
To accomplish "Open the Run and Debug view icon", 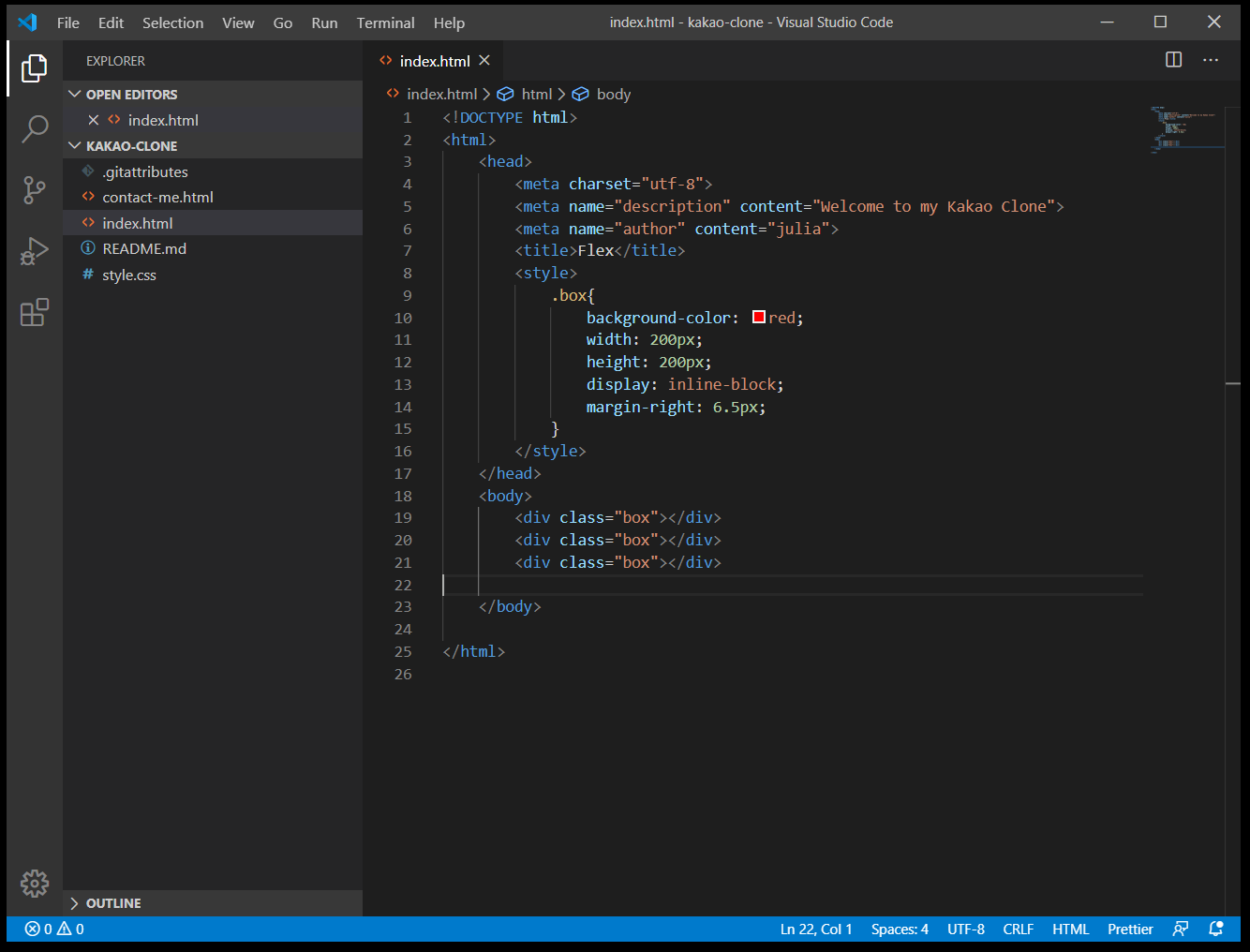I will coord(35,251).
